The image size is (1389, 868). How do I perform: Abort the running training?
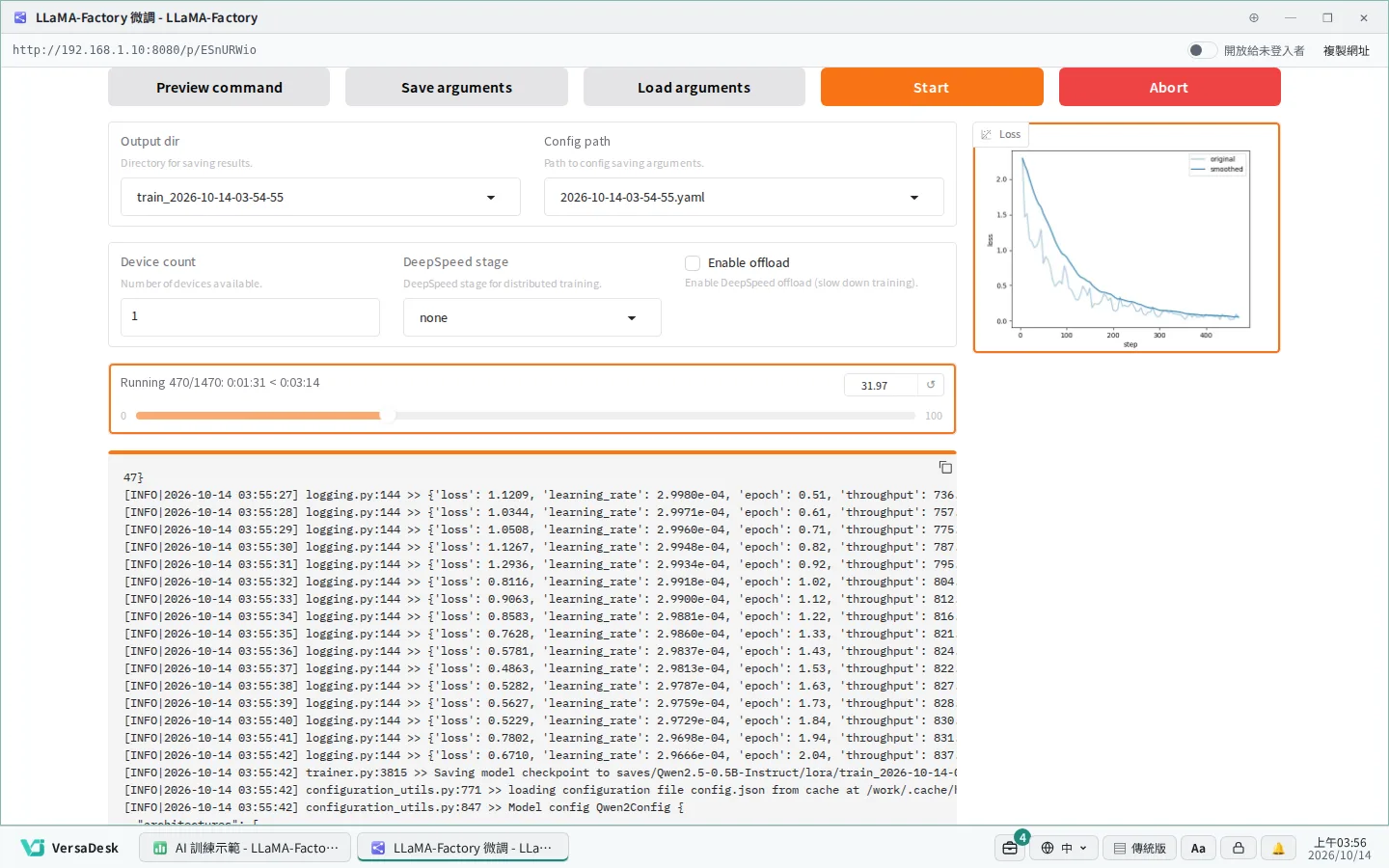pyautogui.click(x=1169, y=87)
